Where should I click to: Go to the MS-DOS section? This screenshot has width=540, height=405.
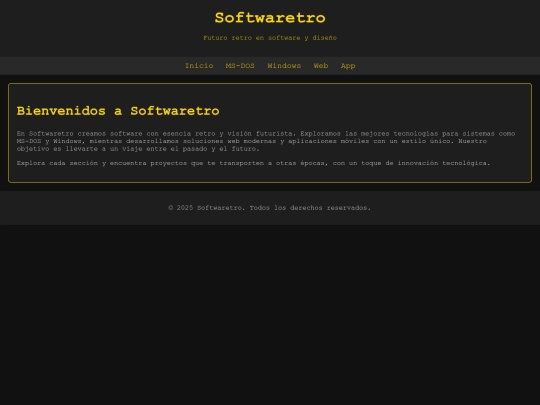[x=240, y=66]
